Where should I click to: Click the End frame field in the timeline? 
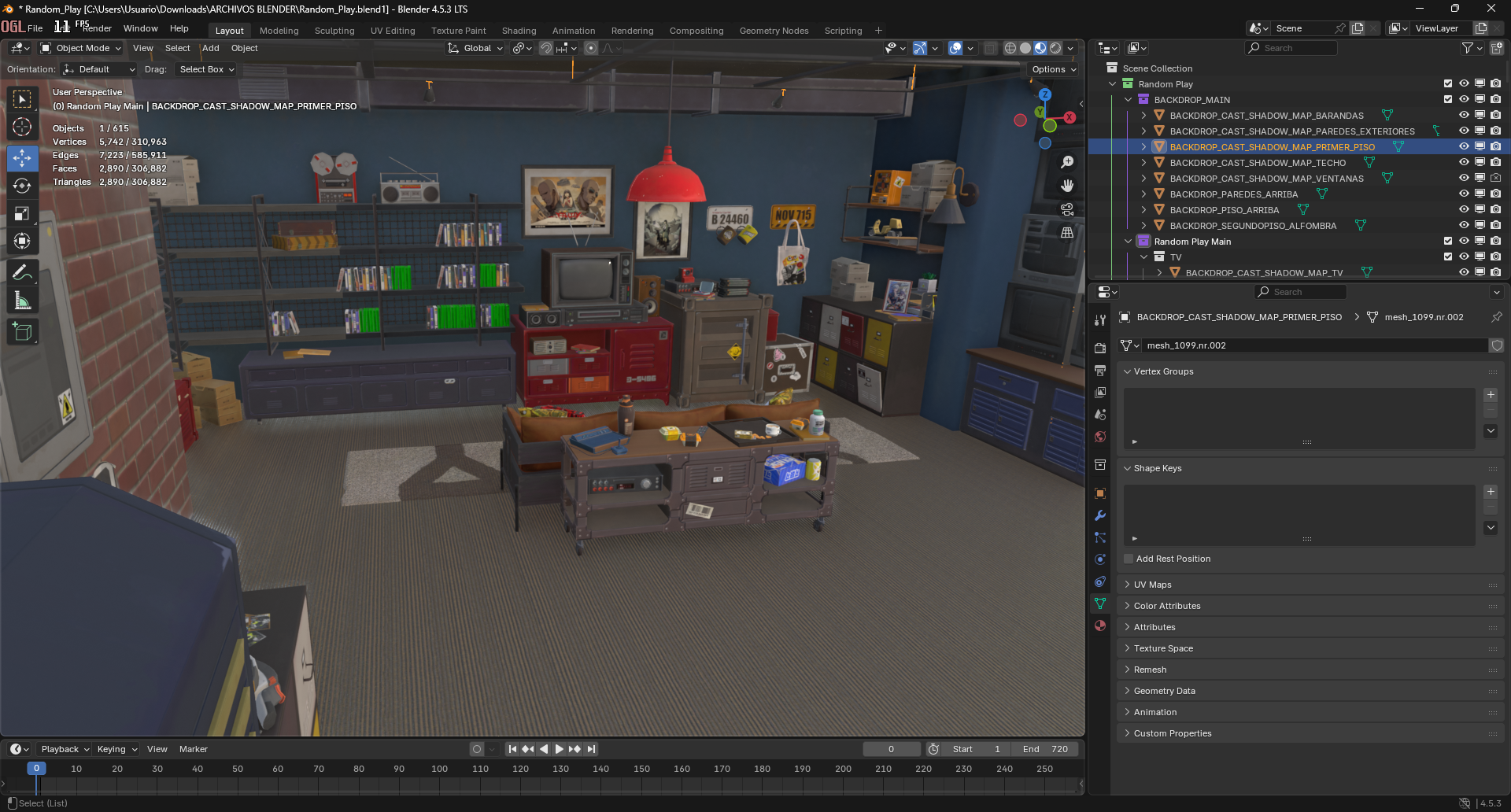coord(1045,749)
